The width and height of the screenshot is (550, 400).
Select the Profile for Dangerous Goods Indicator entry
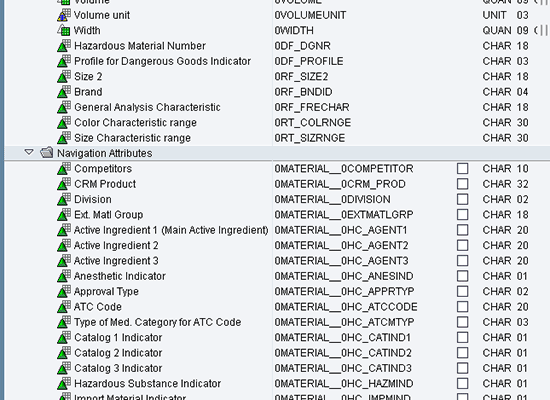162,61
